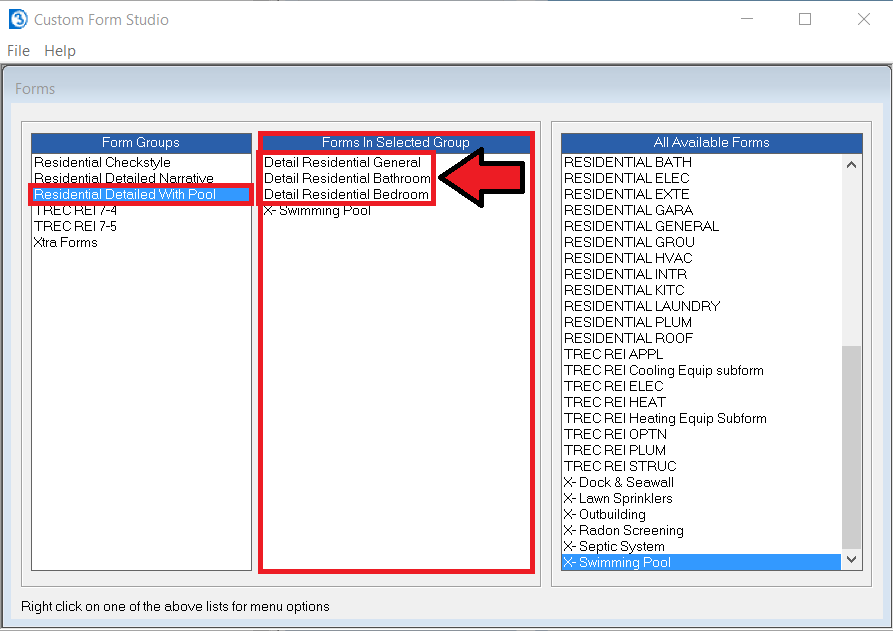Viewport: 893px width, 631px height.
Task: Open the Help menu
Action: tap(60, 51)
